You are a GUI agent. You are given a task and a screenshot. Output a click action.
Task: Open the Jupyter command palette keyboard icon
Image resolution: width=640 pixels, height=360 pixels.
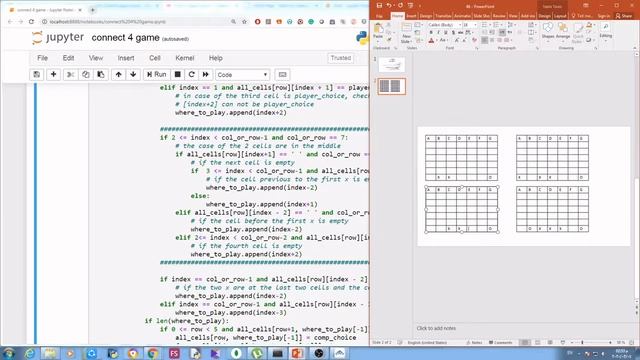coord(282,75)
